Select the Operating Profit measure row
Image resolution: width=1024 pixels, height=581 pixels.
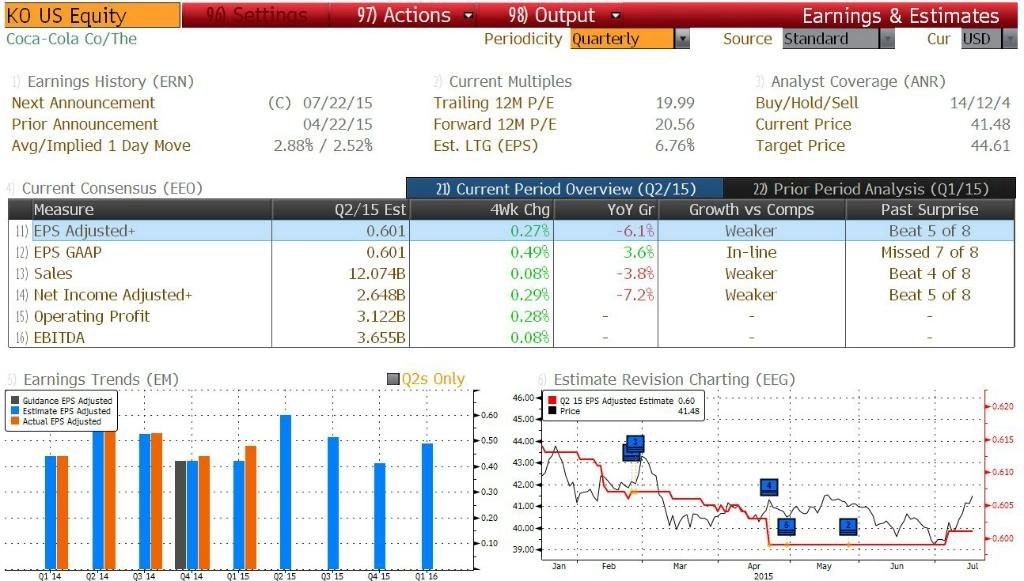click(x=511, y=317)
